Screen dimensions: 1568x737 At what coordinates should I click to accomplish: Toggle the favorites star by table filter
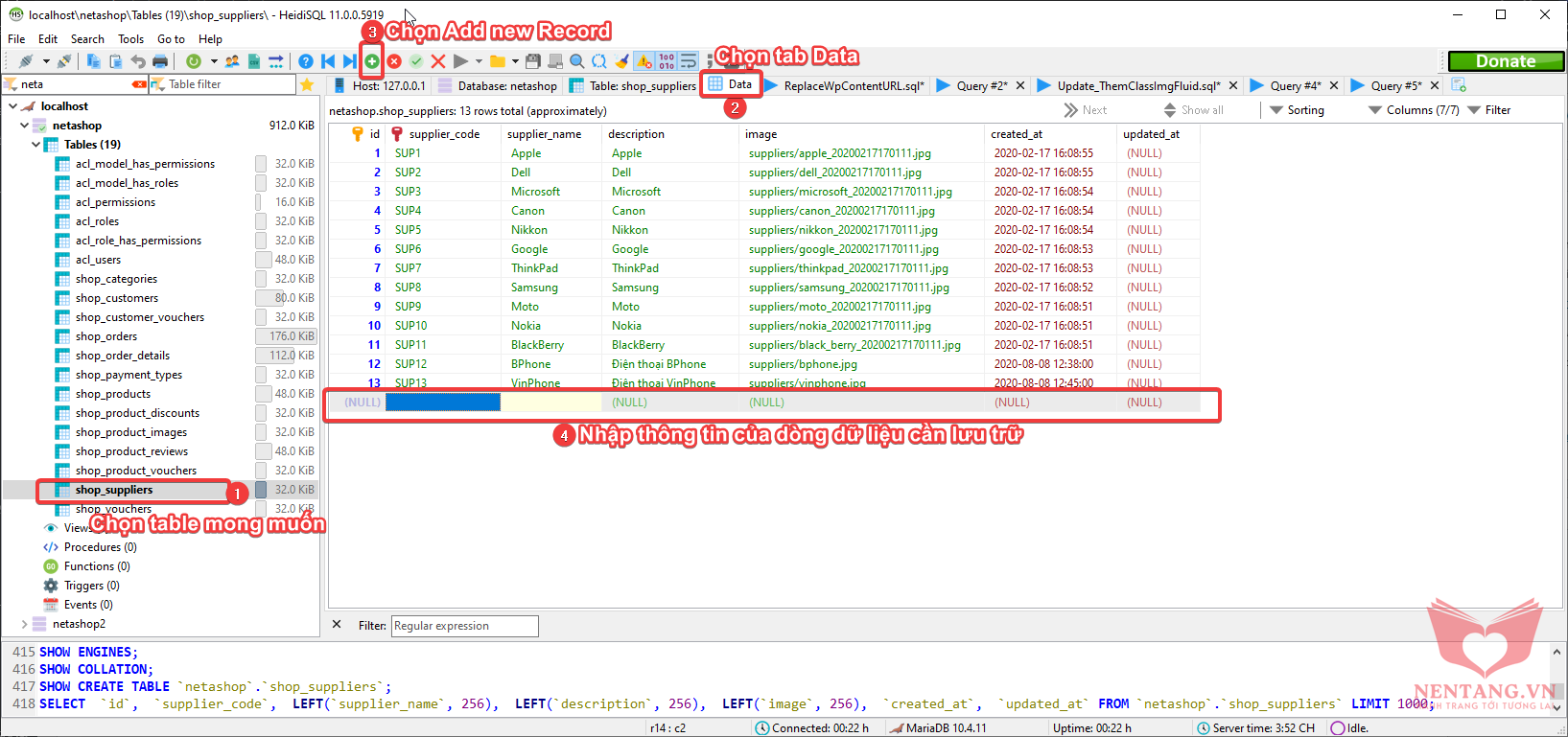[307, 84]
